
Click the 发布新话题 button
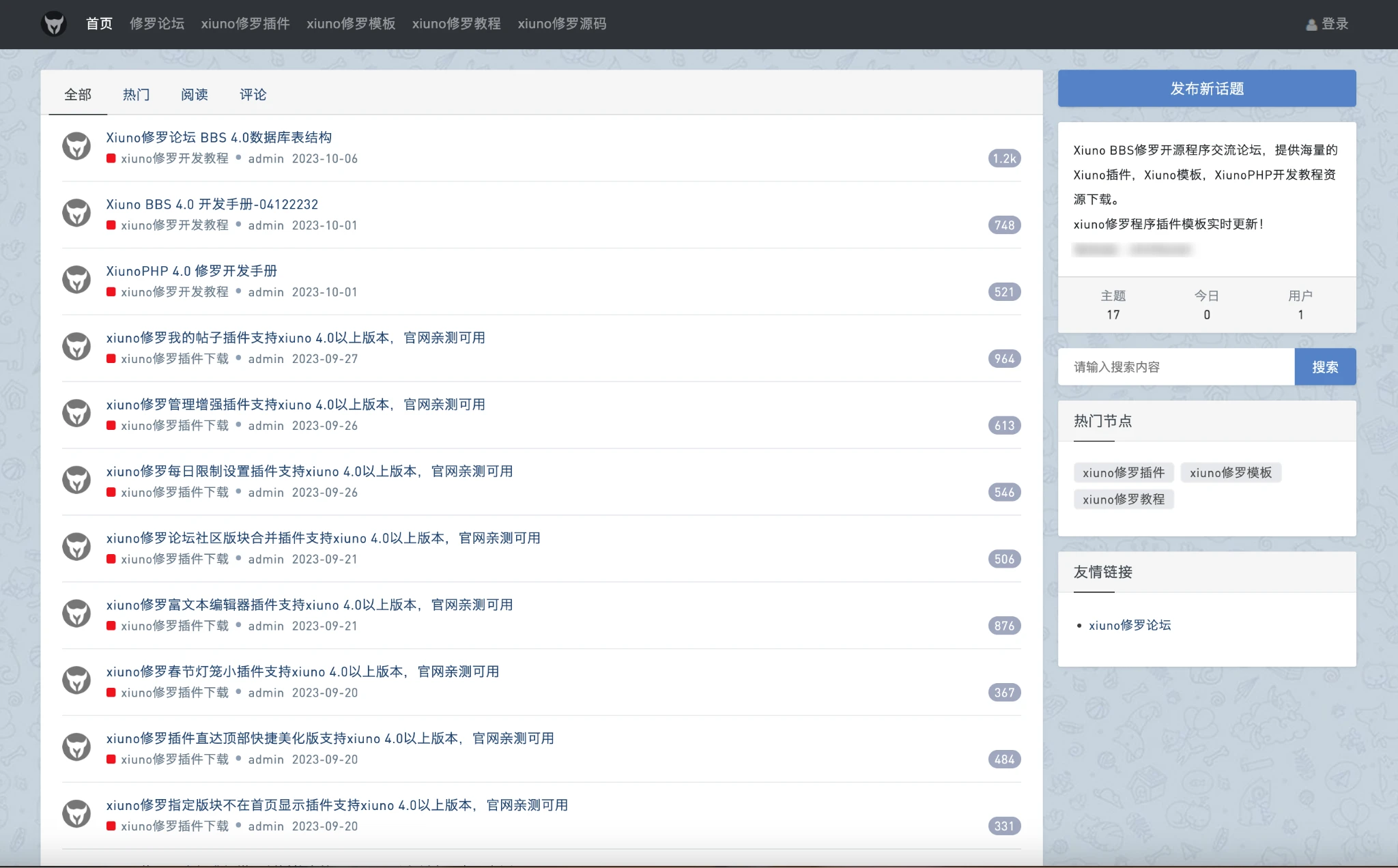(1206, 89)
